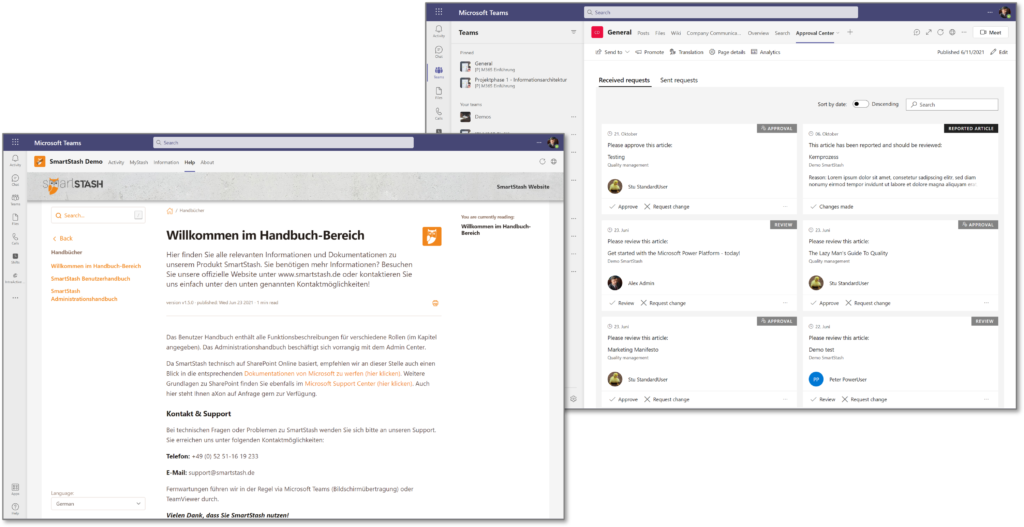Open the Wiki tab in General channel

[x=676, y=33]
